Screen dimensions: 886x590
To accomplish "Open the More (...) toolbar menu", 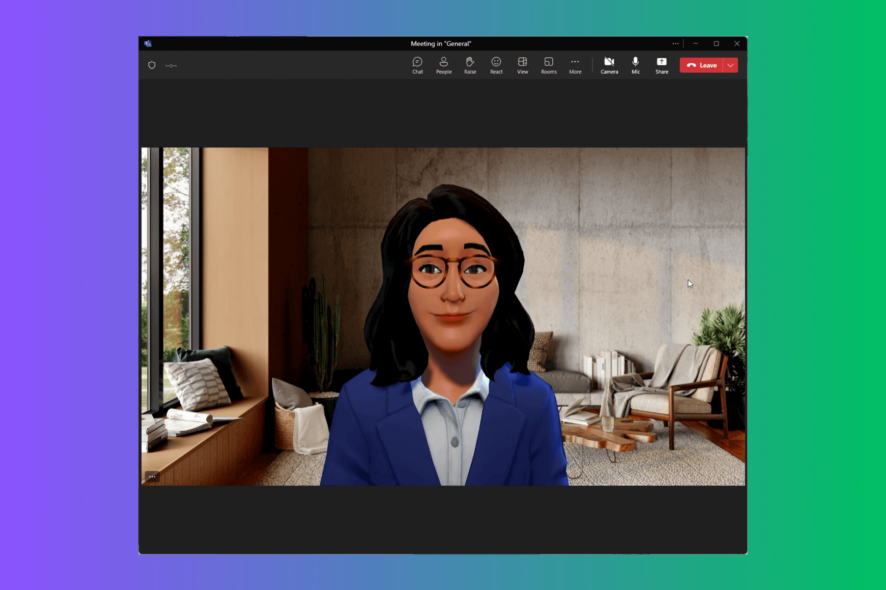I will pos(575,64).
